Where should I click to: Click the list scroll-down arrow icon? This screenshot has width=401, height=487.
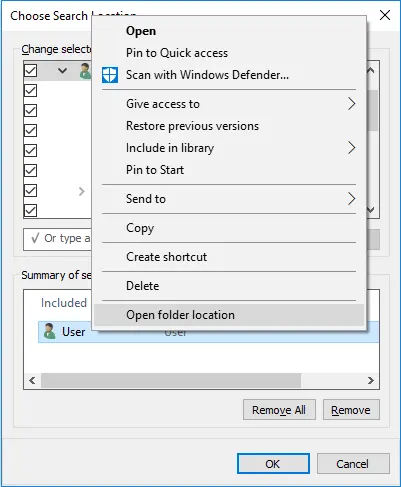tap(370, 209)
